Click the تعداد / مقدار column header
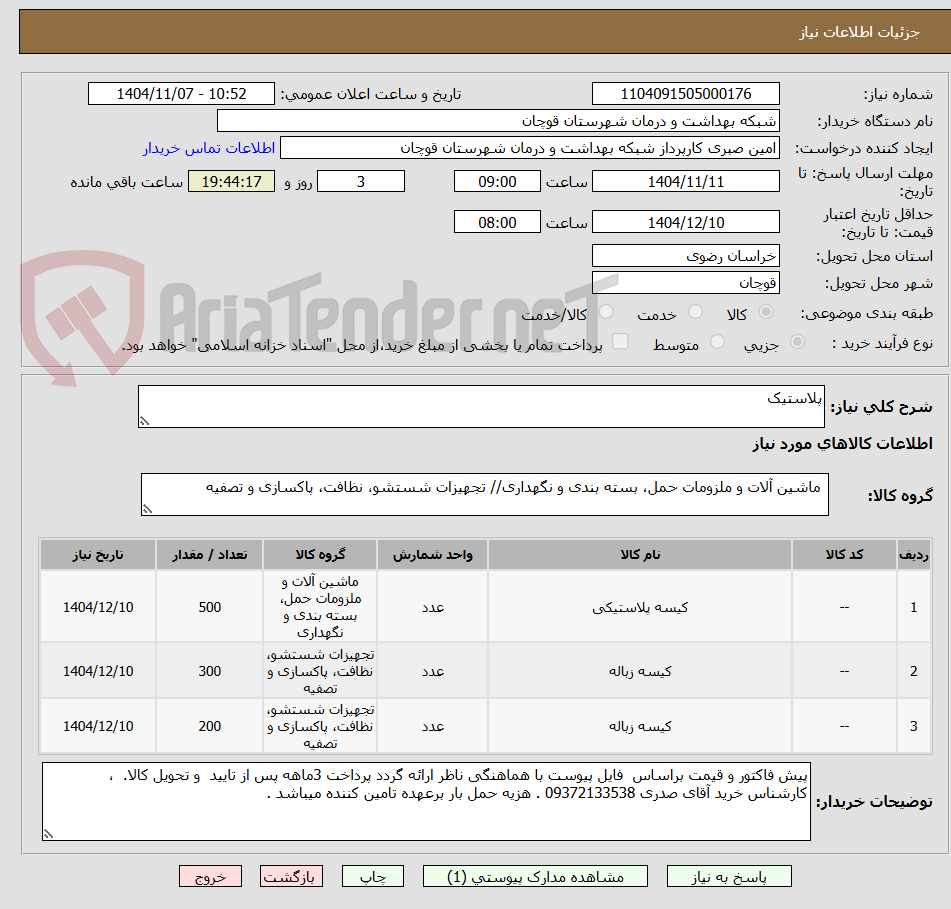951x909 pixels. 209,554
